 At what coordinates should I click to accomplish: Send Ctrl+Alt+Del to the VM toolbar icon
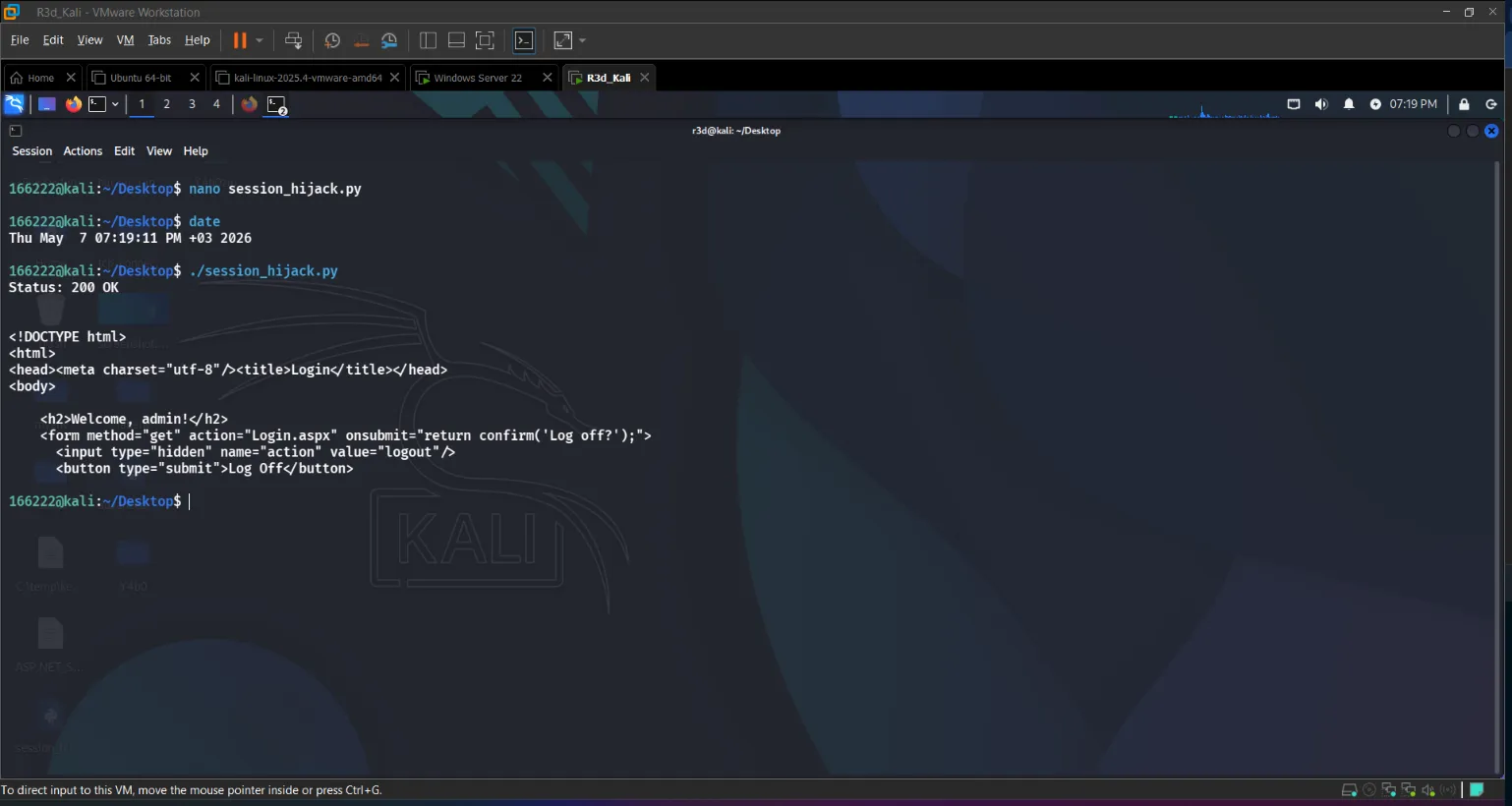point(293,40)
